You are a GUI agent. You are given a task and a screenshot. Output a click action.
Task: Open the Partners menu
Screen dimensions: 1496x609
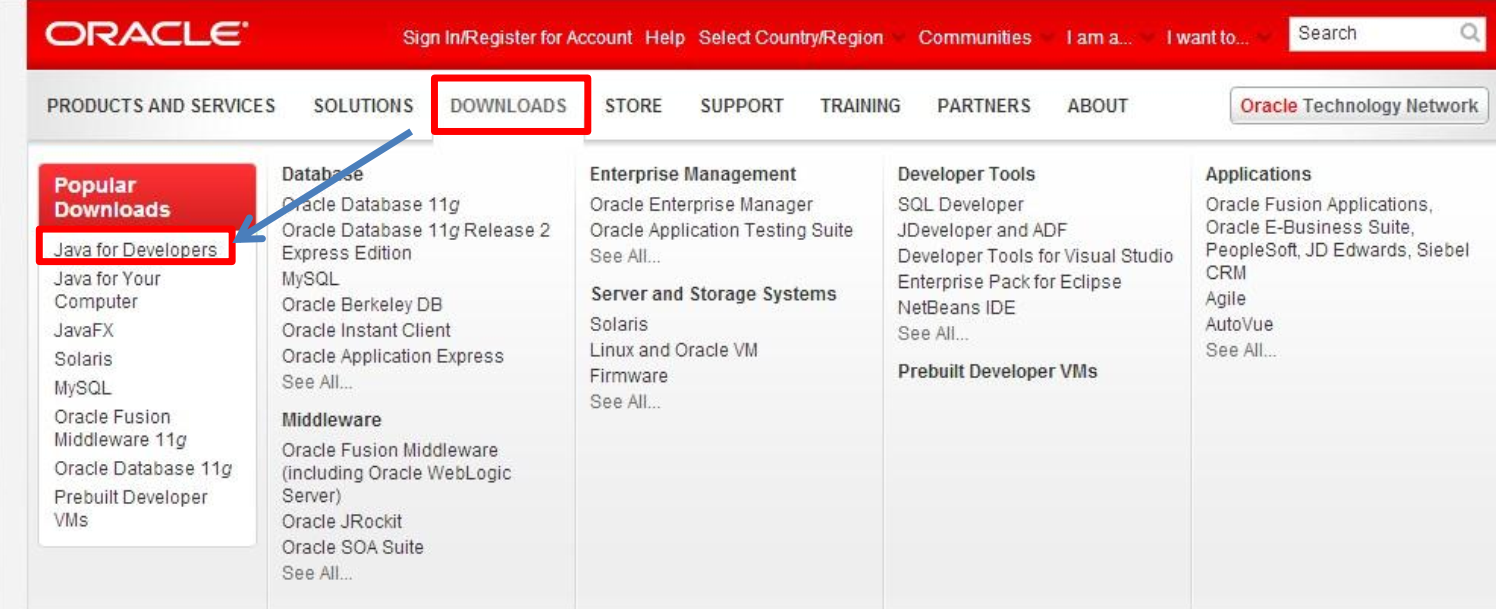[x=984, y=106]
